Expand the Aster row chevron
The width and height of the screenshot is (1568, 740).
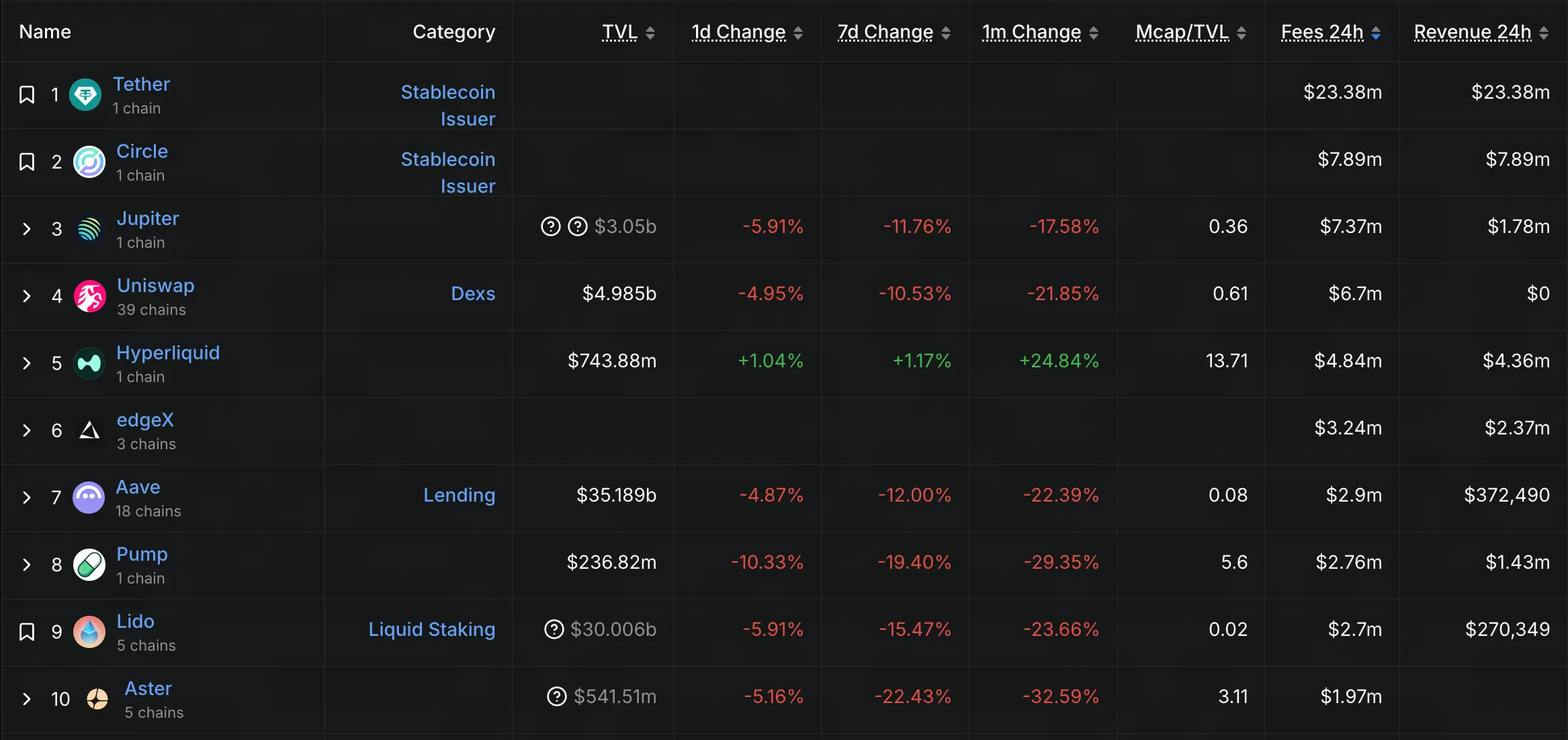pyautogui.click(x=27, y=699)
